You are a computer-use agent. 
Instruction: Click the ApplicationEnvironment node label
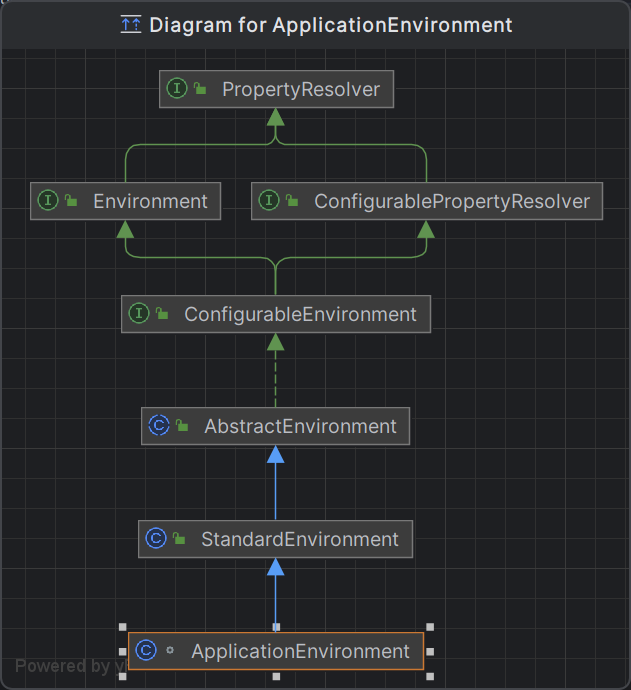click(x=300, y=651)
